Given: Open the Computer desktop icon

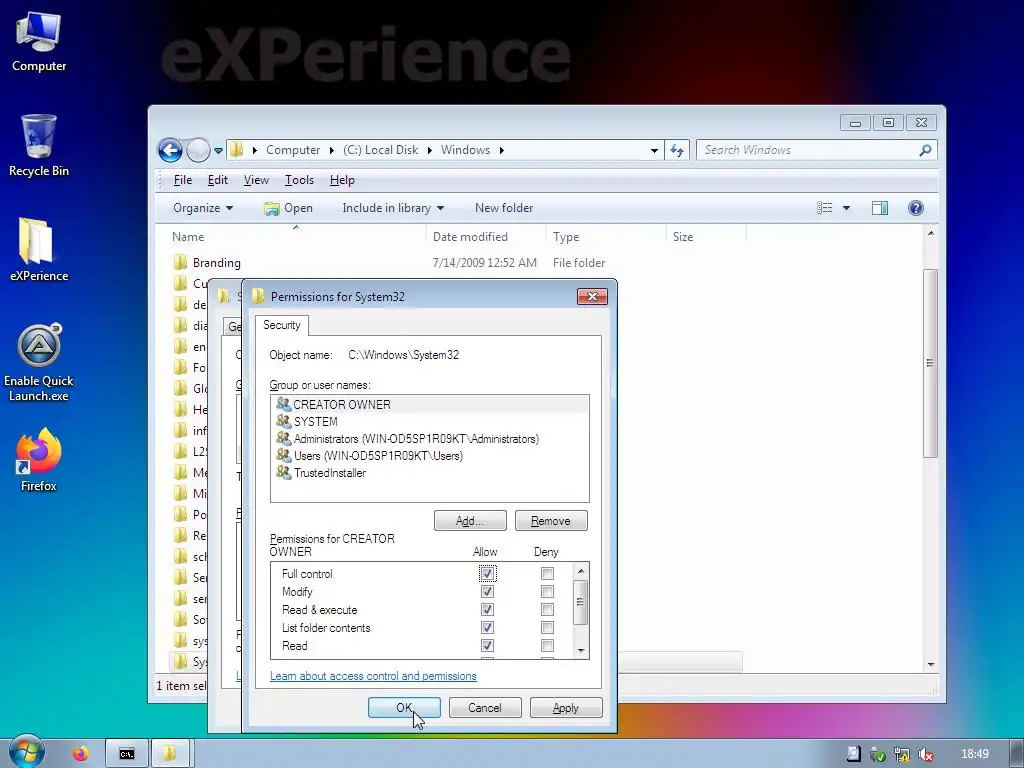Looking at the screenshot, I should click(x=39, y=42).
